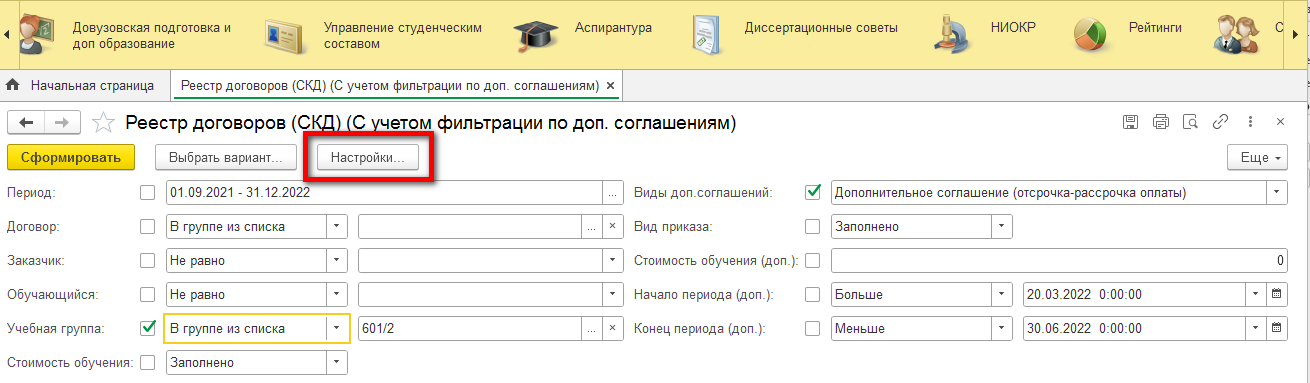Expand Вид приказа 'Заполнено' dropdown
This screenshot has width=1310, height=383.
(x=1002, y=226)
